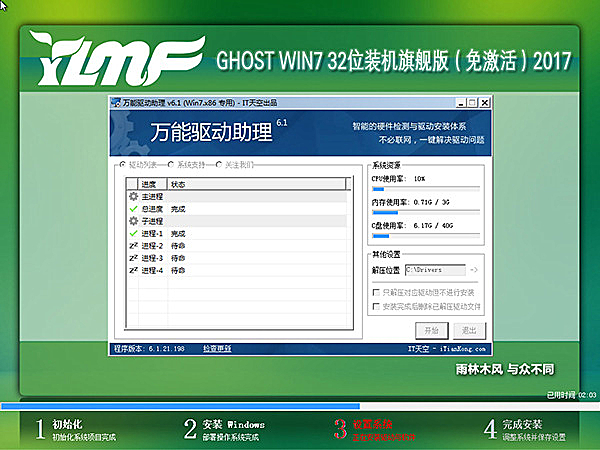Viewport: 600px width, 450px height.
Task: Click step 3 设置系统 label
Action: [372, 424]
